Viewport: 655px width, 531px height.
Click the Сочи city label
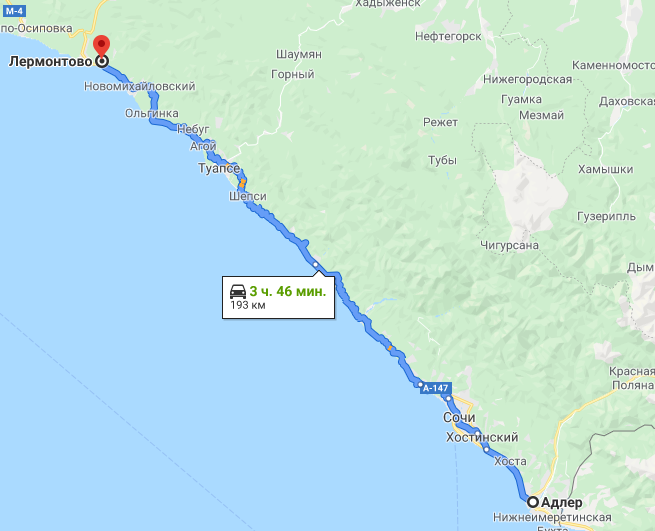(x=459, y=417)
